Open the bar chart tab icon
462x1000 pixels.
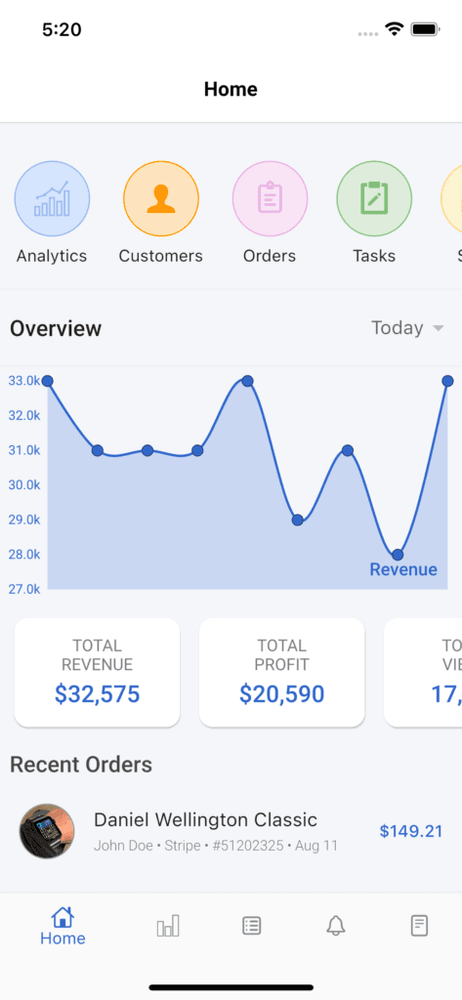tap(168, 925)
